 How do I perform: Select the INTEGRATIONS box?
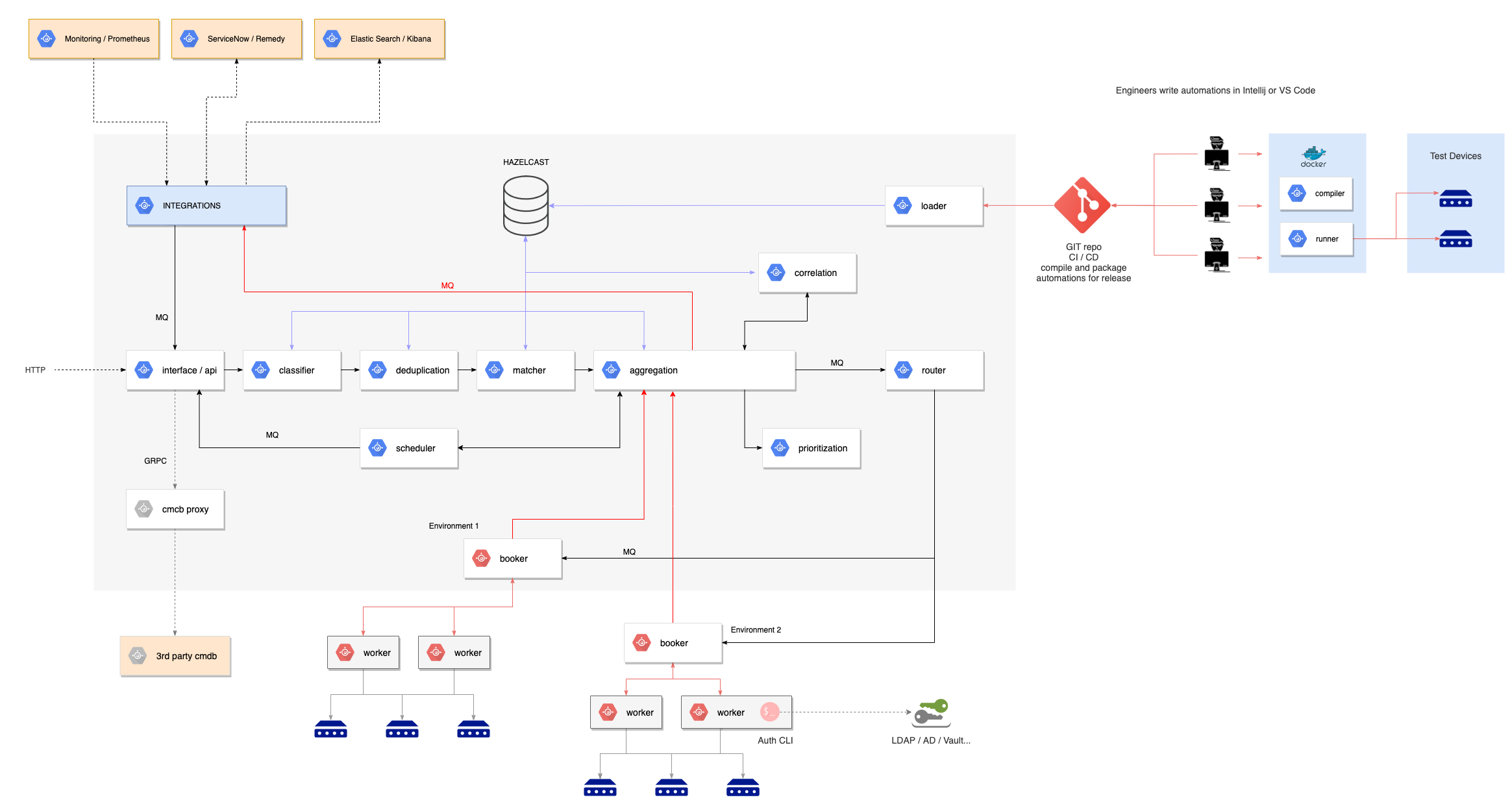[206, 205]
